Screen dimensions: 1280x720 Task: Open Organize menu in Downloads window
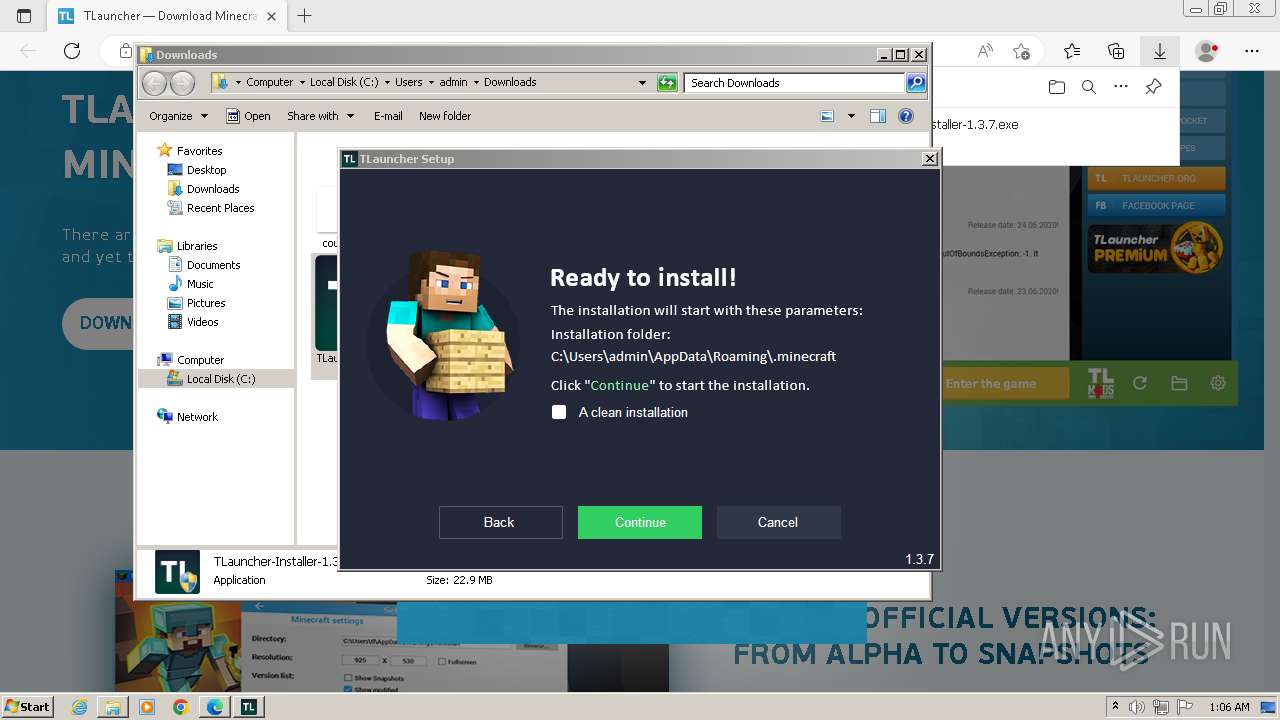(x=178, y=116)
